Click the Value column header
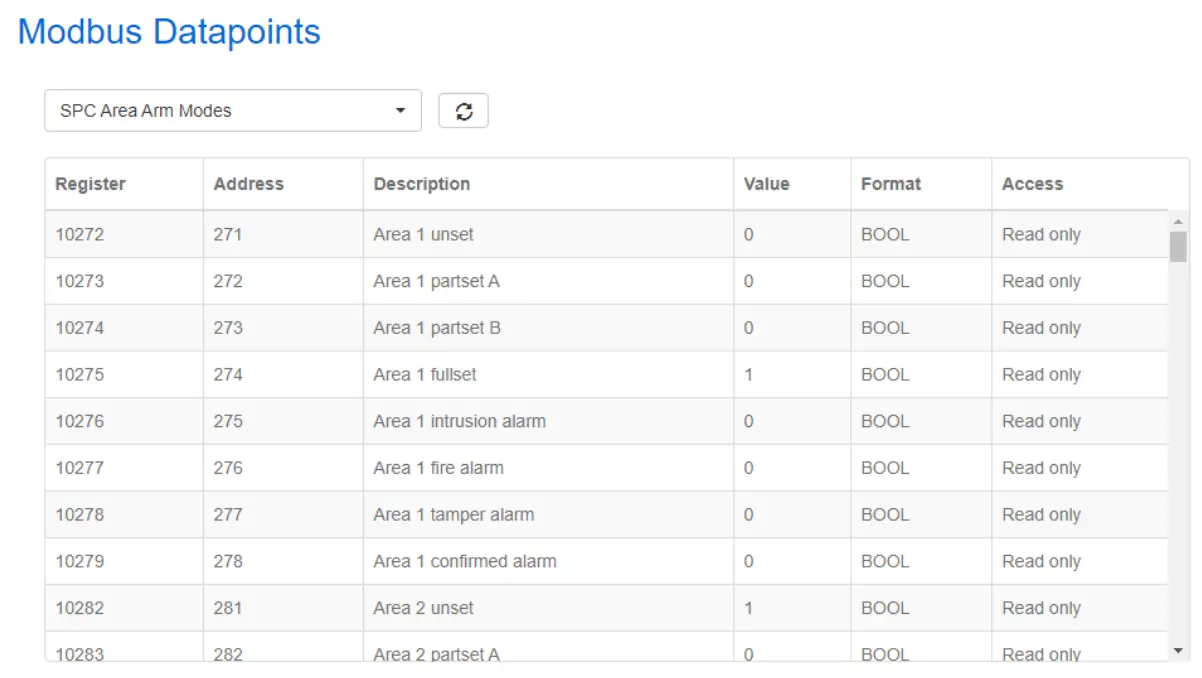Screen dimensions: 1202x678 [x=767, y=184]
